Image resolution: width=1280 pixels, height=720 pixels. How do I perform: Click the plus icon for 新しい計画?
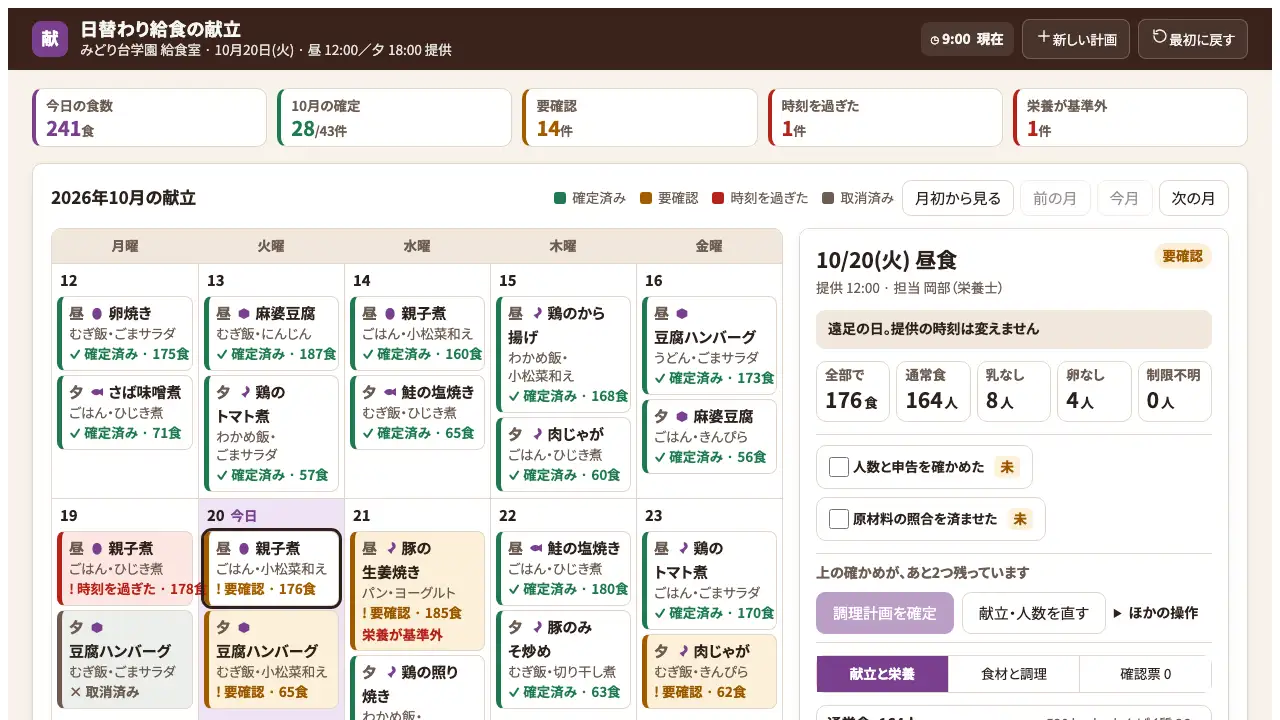pos(1043,37)
